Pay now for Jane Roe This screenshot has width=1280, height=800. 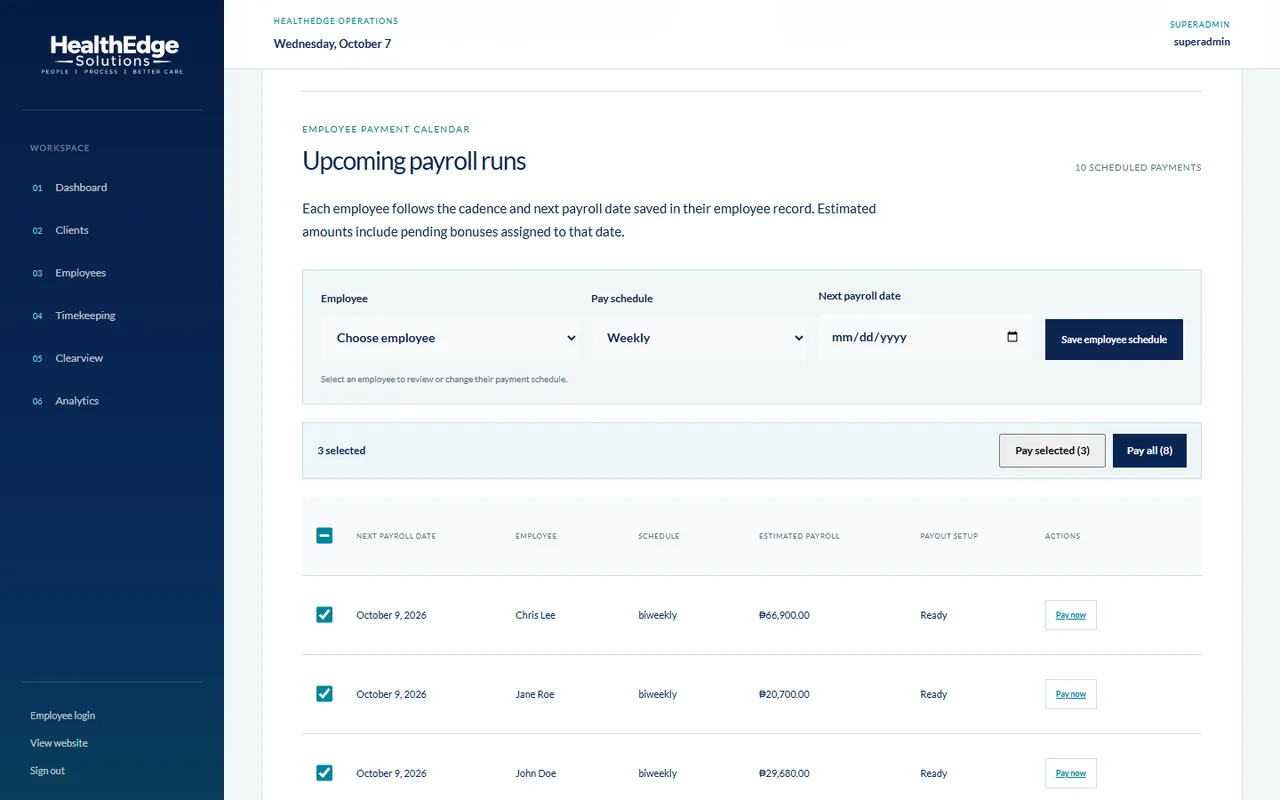1071,694
